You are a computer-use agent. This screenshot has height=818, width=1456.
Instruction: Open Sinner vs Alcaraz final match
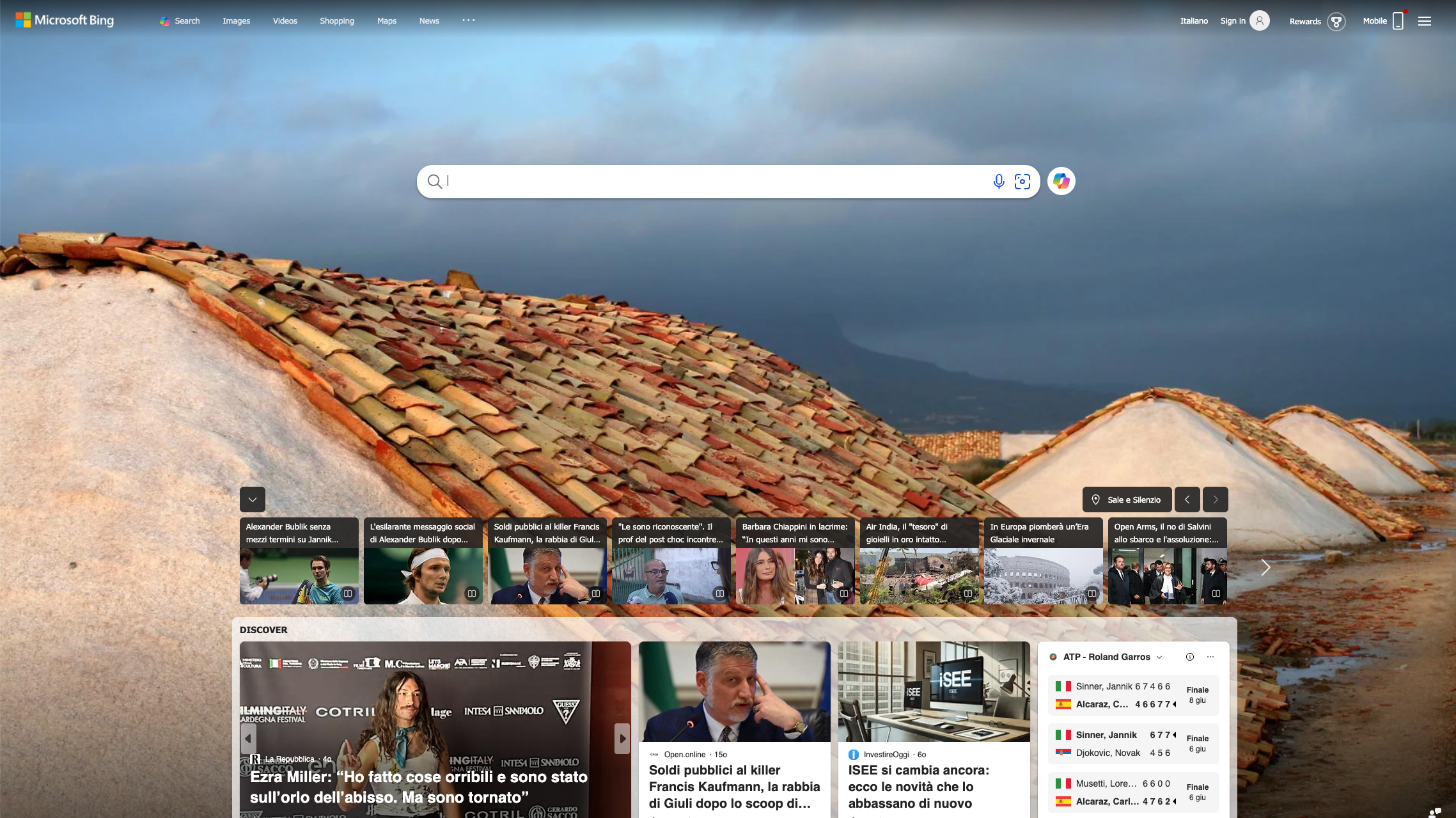point(1134,695)
